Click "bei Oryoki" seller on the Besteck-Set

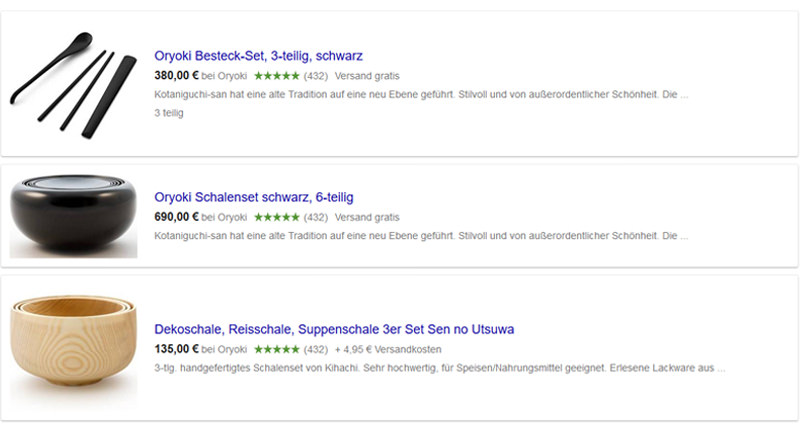click(224, 75)
